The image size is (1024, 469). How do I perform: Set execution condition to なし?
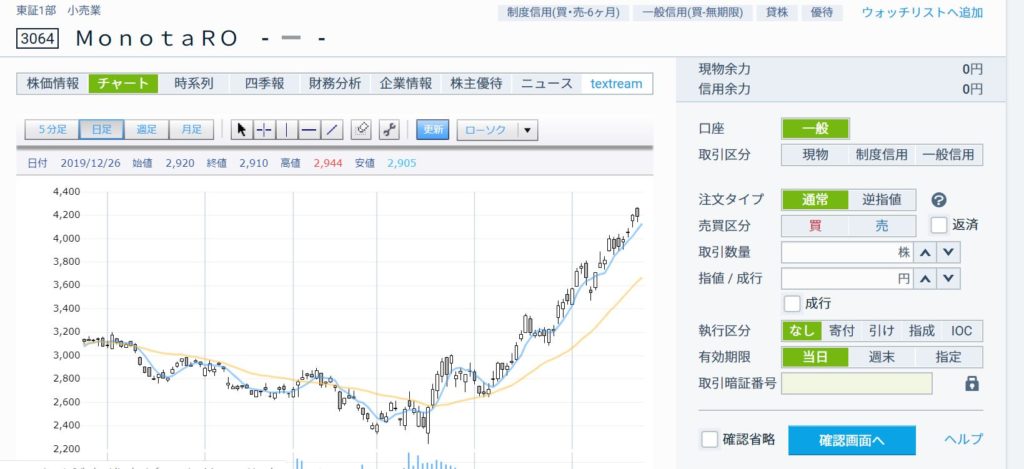click(x=802, y=331)
